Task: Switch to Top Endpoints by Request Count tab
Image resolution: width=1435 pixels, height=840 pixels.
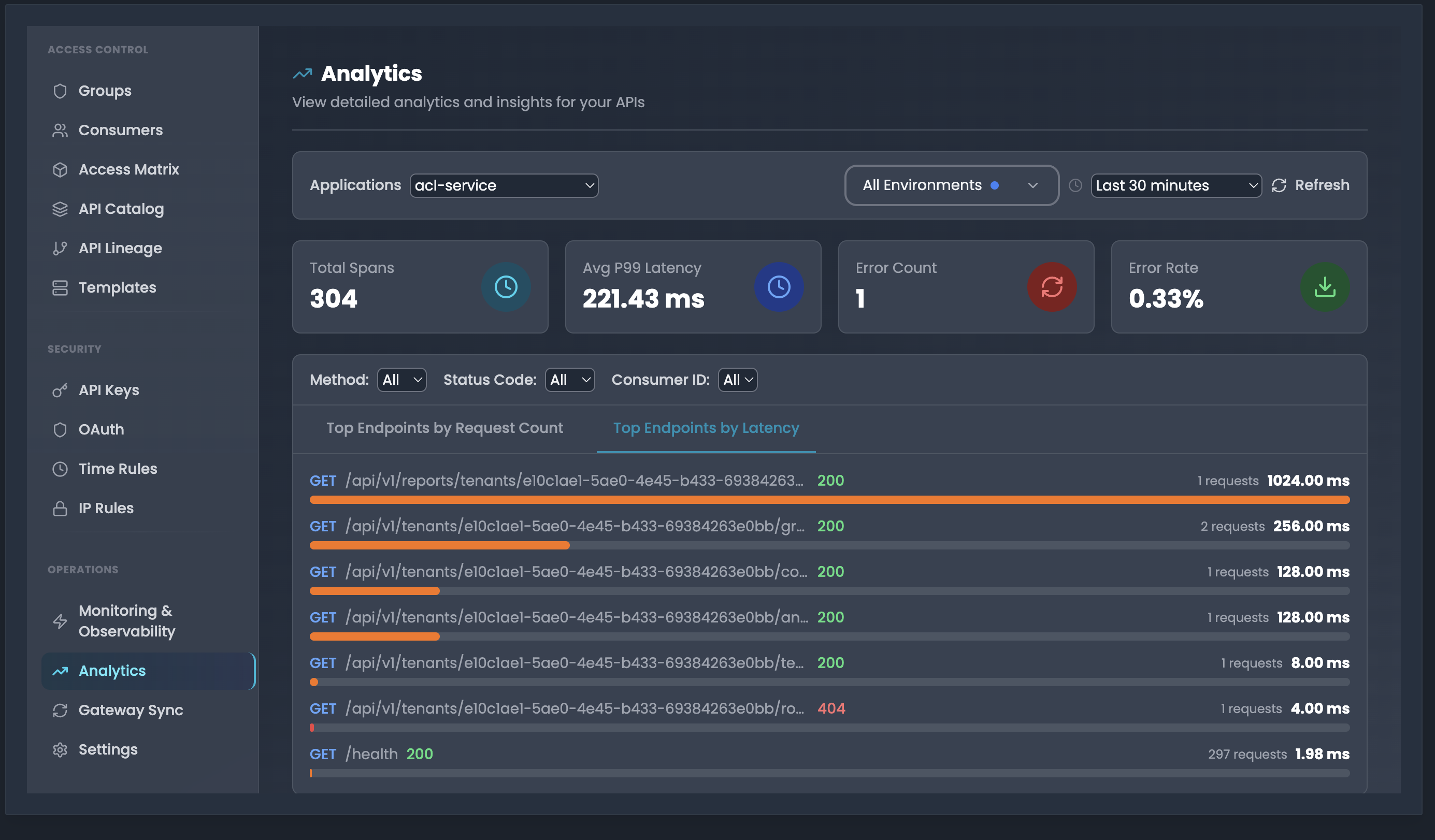Action: (x=444, y=428)
